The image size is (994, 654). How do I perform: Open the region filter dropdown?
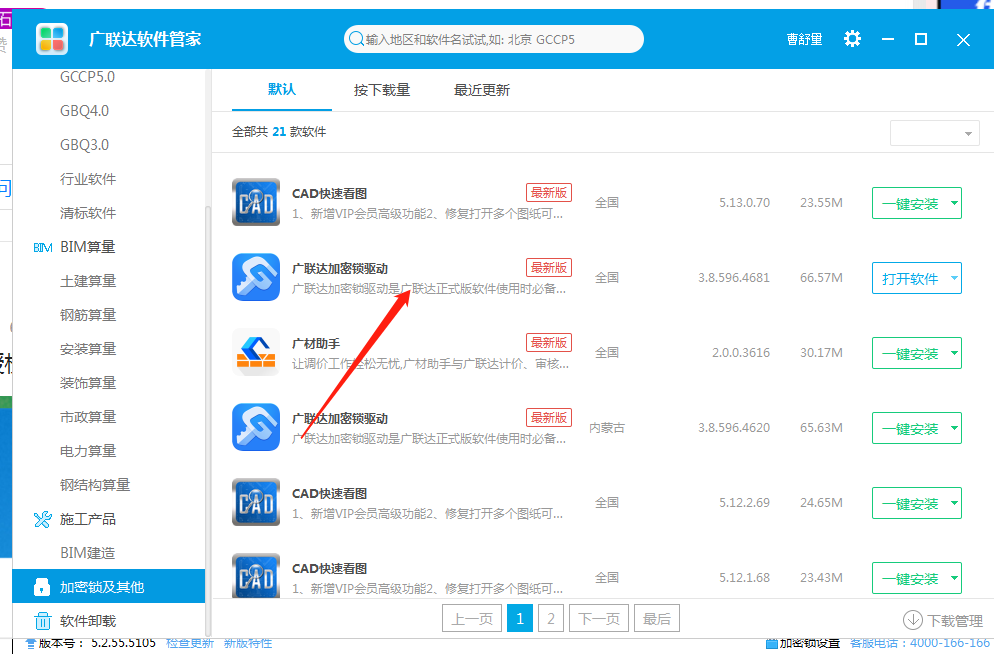[x=934, y=133]
